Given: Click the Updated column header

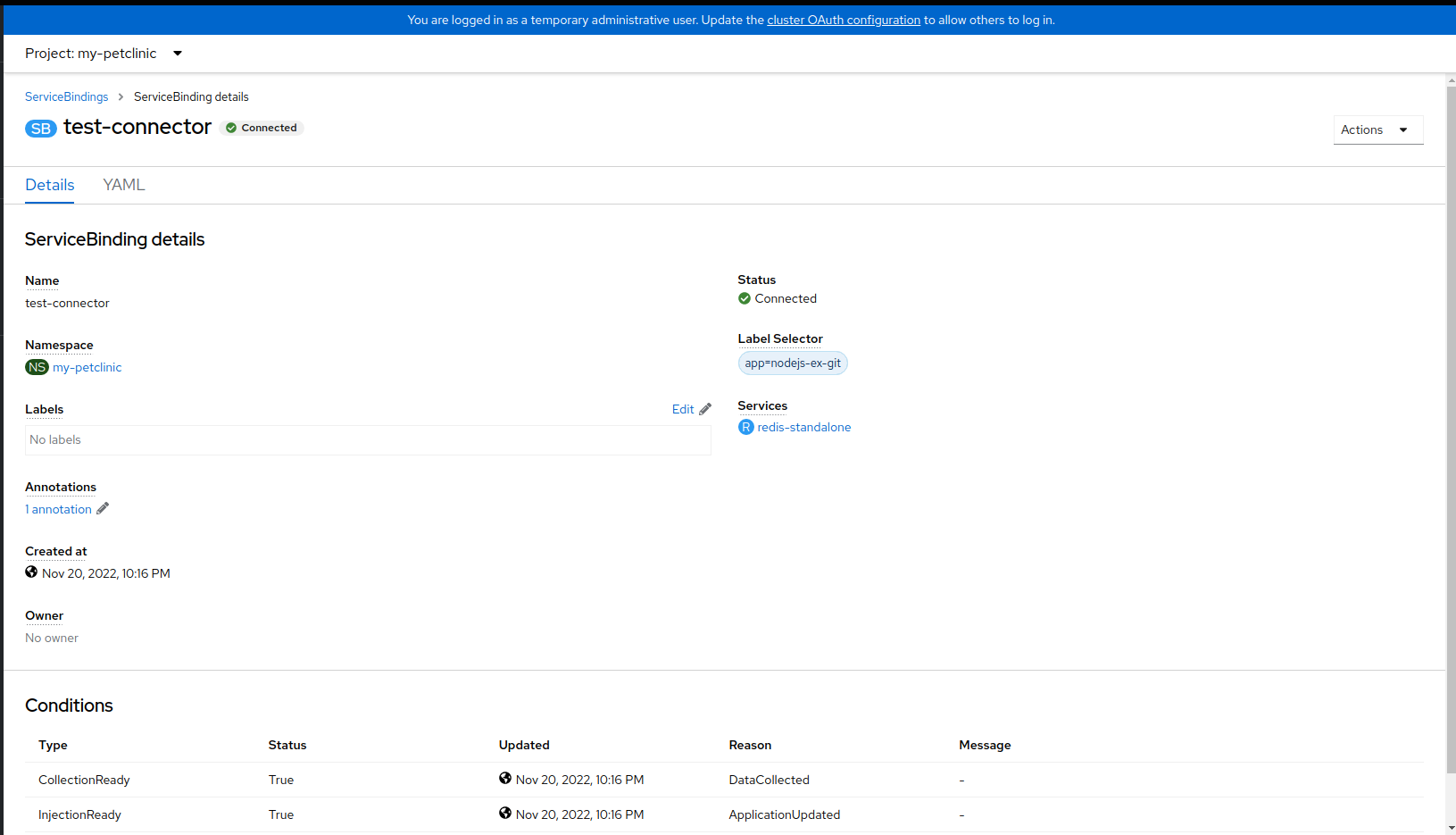Looking at the screenshot, I should click(x=524, y=745).
